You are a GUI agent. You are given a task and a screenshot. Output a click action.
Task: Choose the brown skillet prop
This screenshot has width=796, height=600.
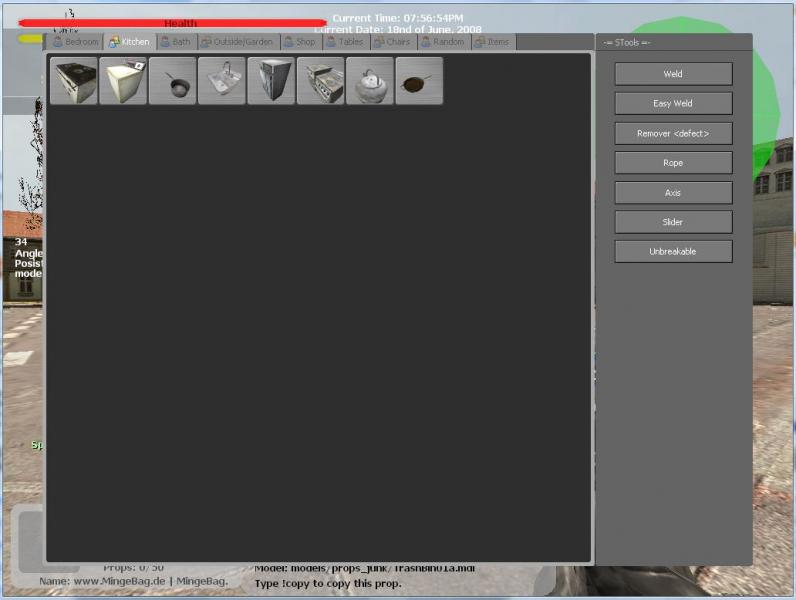[419, 81]
